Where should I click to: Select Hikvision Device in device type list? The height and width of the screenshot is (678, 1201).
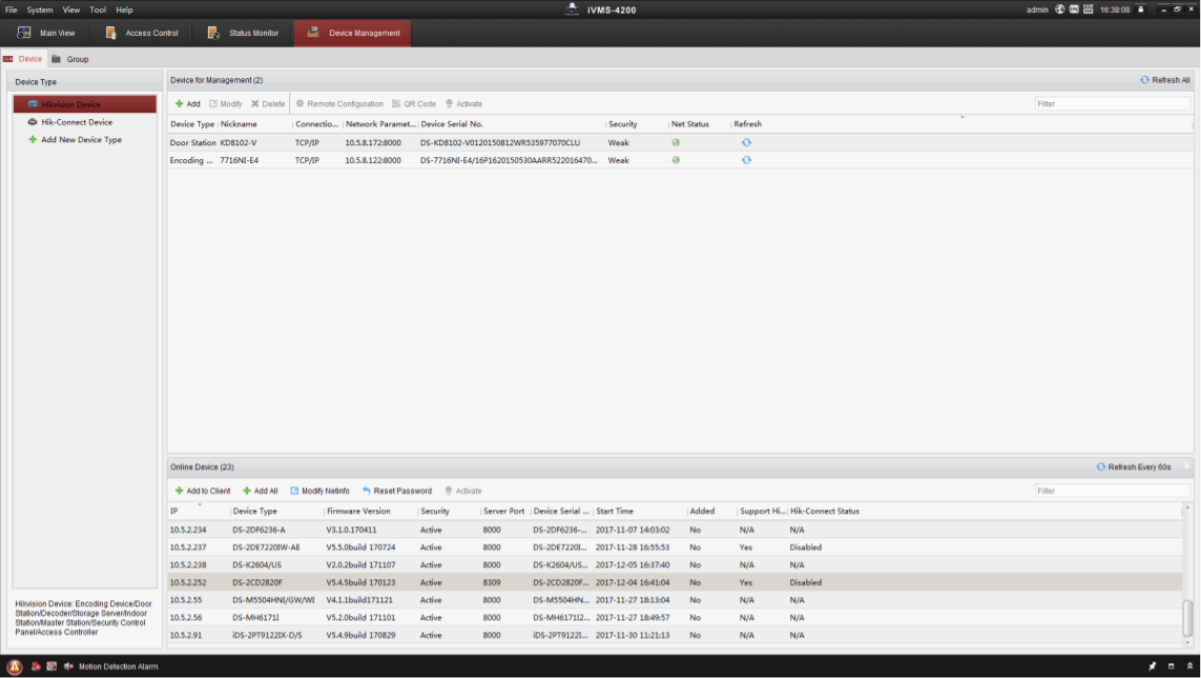coord(85,104)
